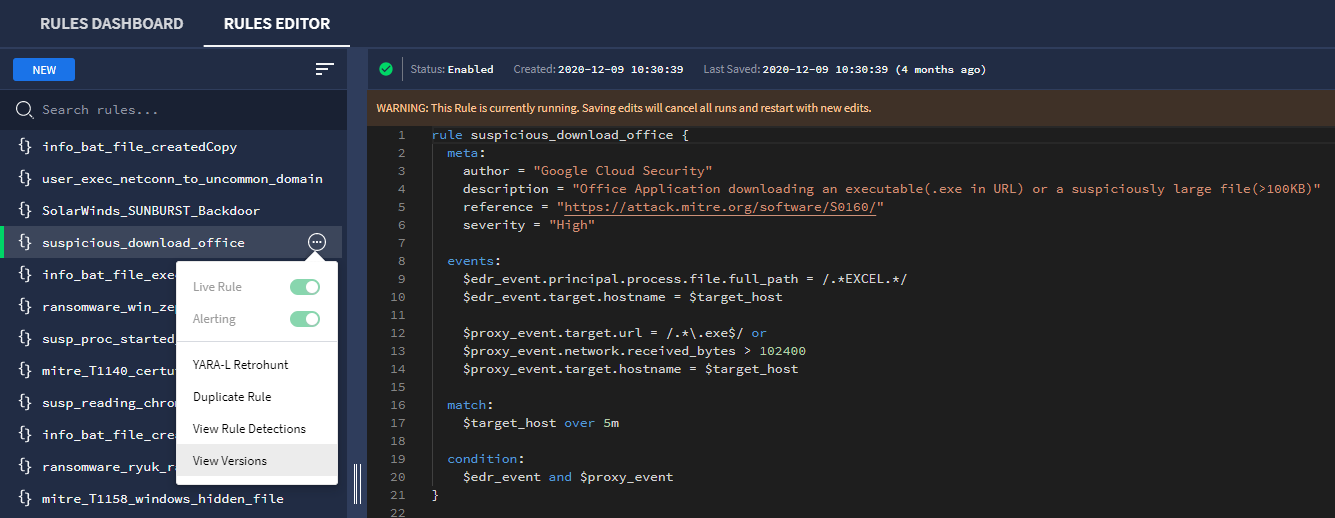Toggle the Live Rule switch
Image resolution: width=1335 pixels, height=518 pixels.
(x=305, y=287)
